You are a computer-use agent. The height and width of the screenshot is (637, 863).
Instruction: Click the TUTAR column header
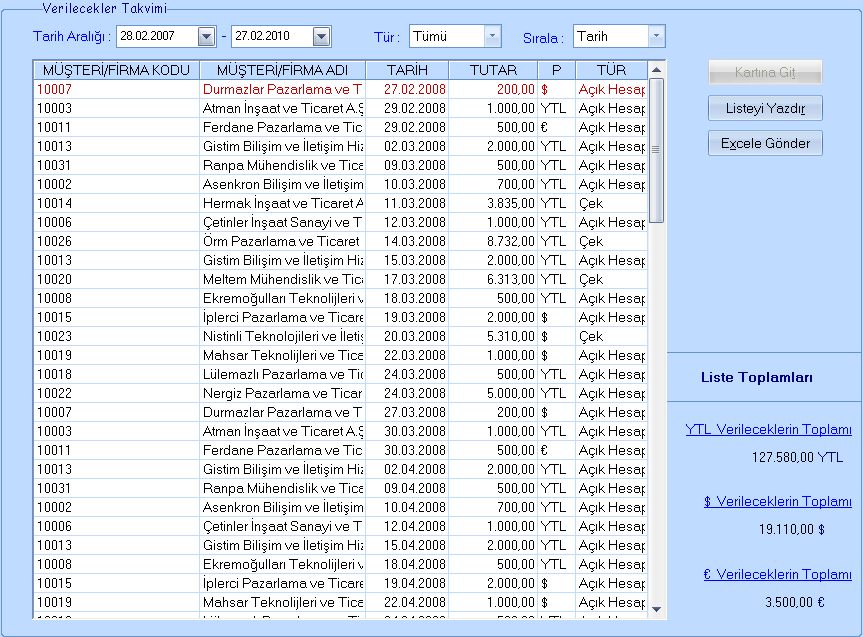click(493, 70)
